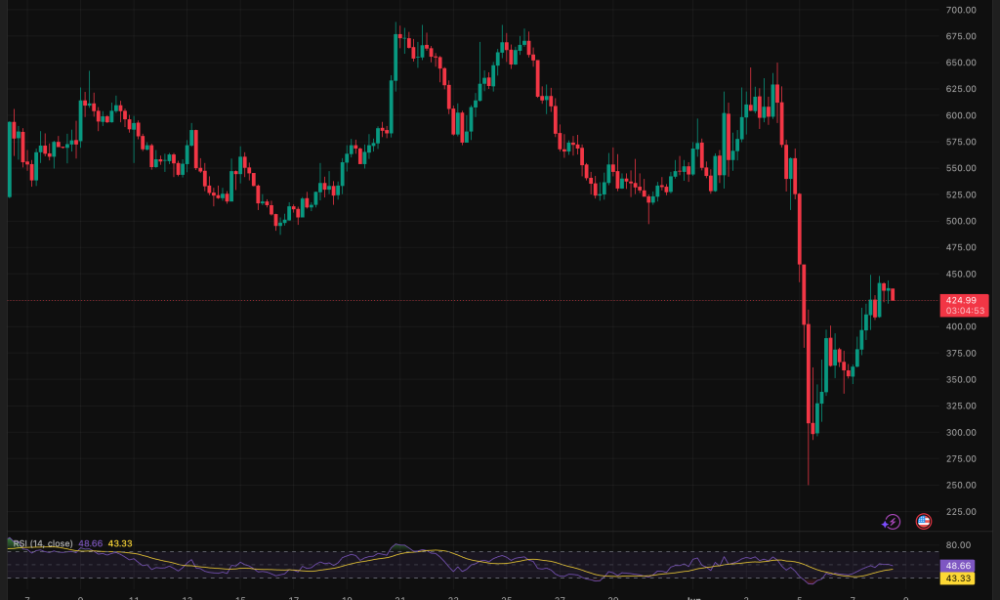Click the 450.00 price scale label
This screenshot has width=1000, height=600.
click(960, 274)
